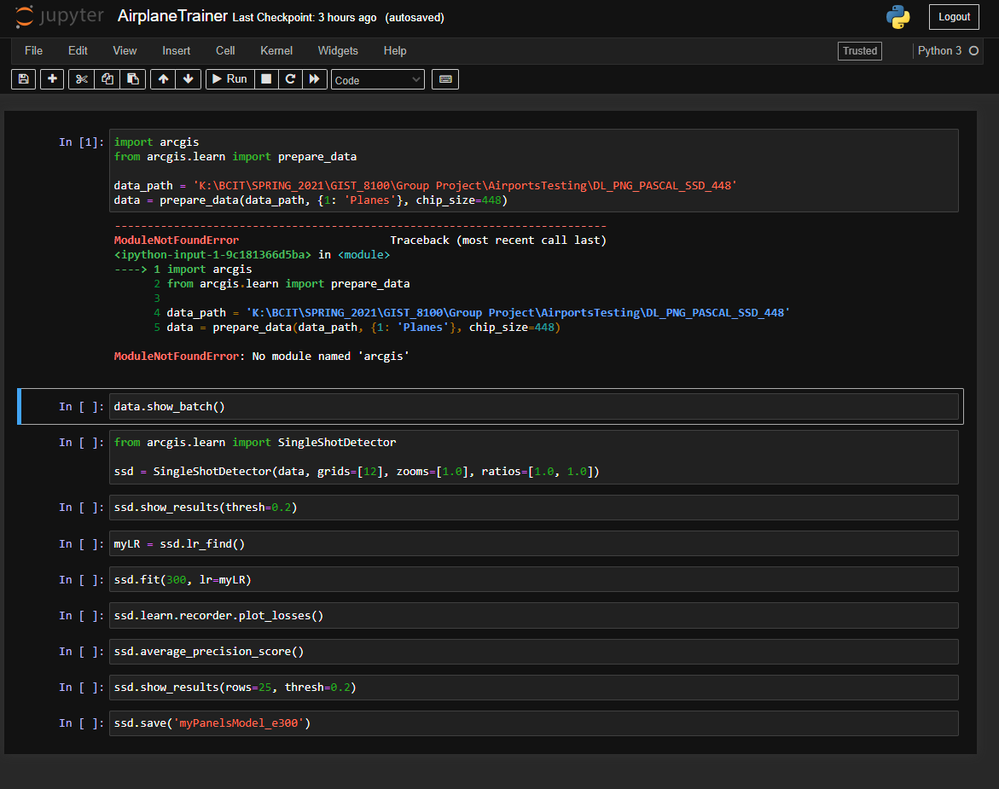This screenshot has height=789, width=999.
Task: Open the command palette keyboard icon
Action: [446, 79]
